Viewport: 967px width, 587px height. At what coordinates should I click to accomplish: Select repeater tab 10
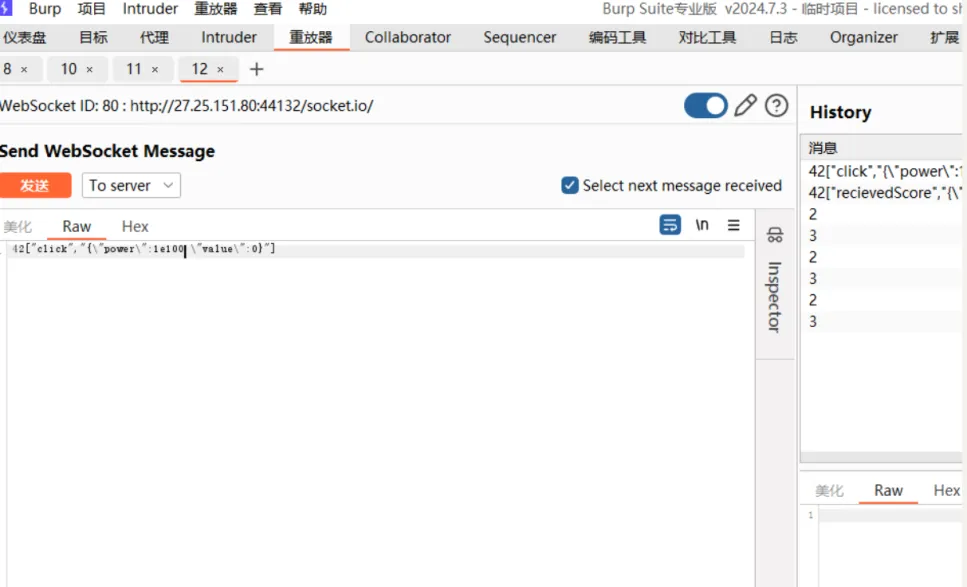coord(68,69)
